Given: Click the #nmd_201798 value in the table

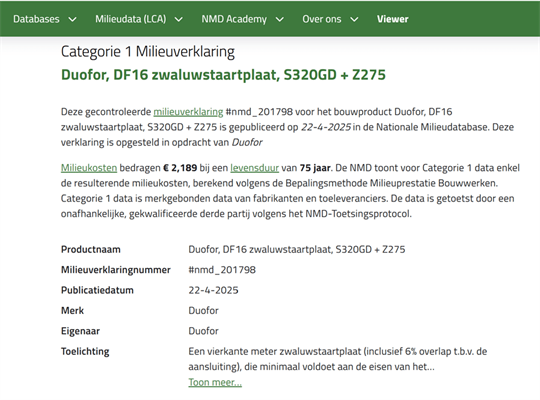Looking at the screenshot, I should tap(222, 270).
